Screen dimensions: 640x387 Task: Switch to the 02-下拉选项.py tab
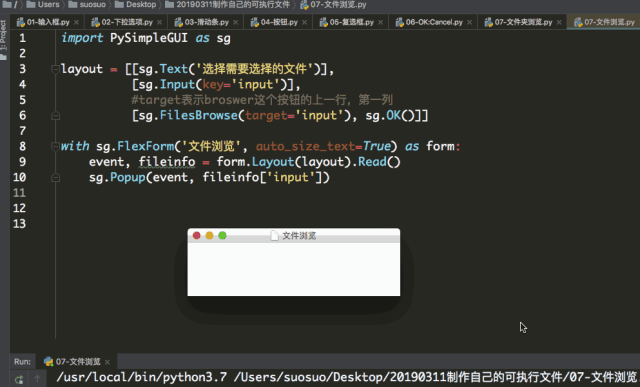click(127, 22)
